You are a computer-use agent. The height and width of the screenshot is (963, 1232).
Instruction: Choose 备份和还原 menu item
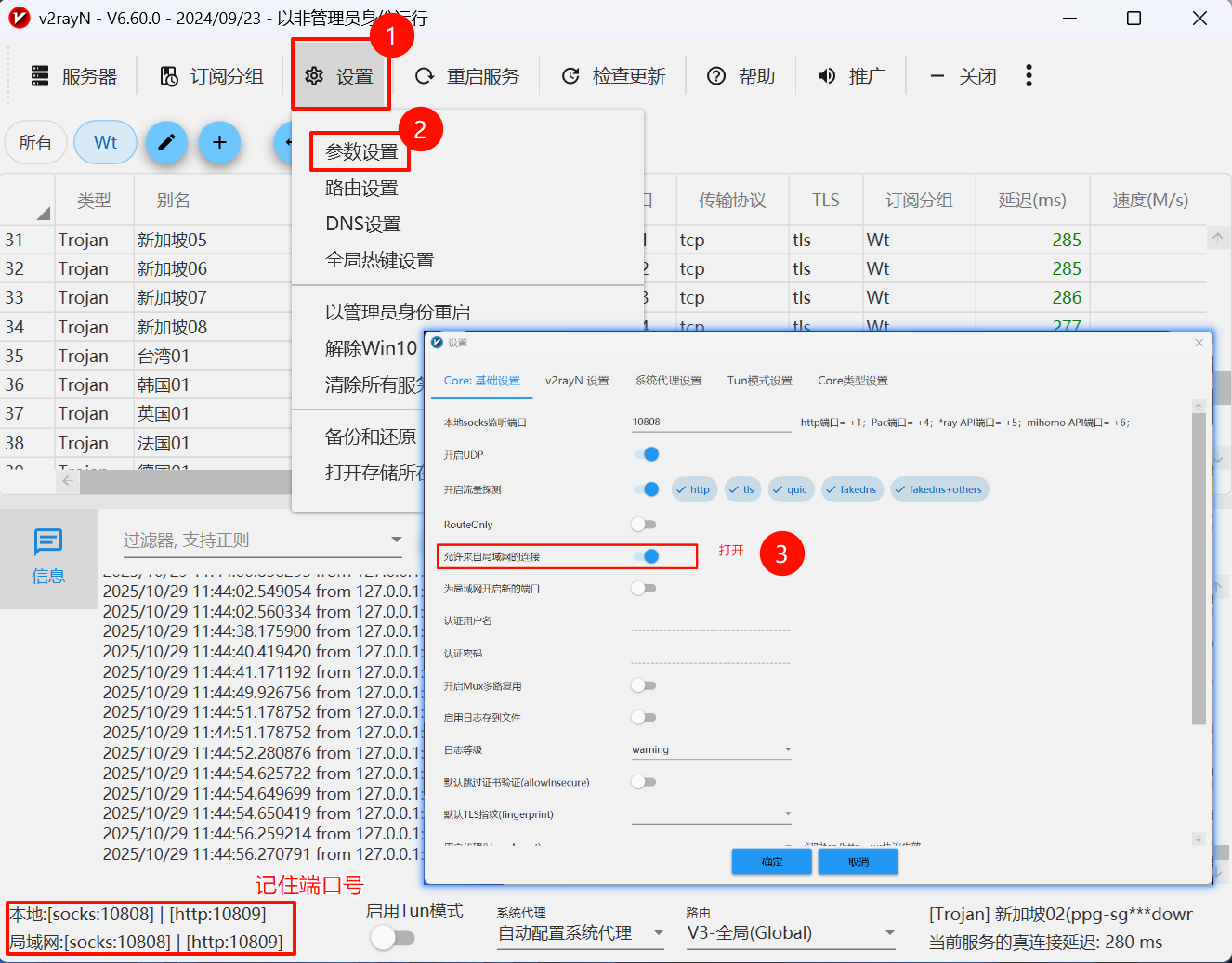pos(370,436)
